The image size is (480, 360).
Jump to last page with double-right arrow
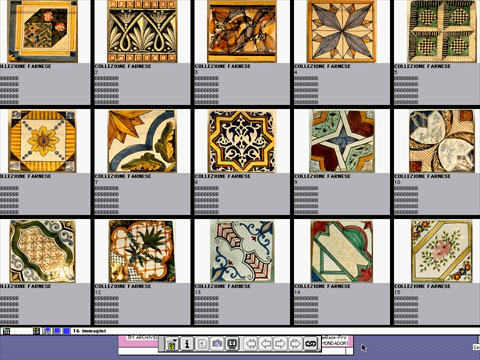[294, 343]
